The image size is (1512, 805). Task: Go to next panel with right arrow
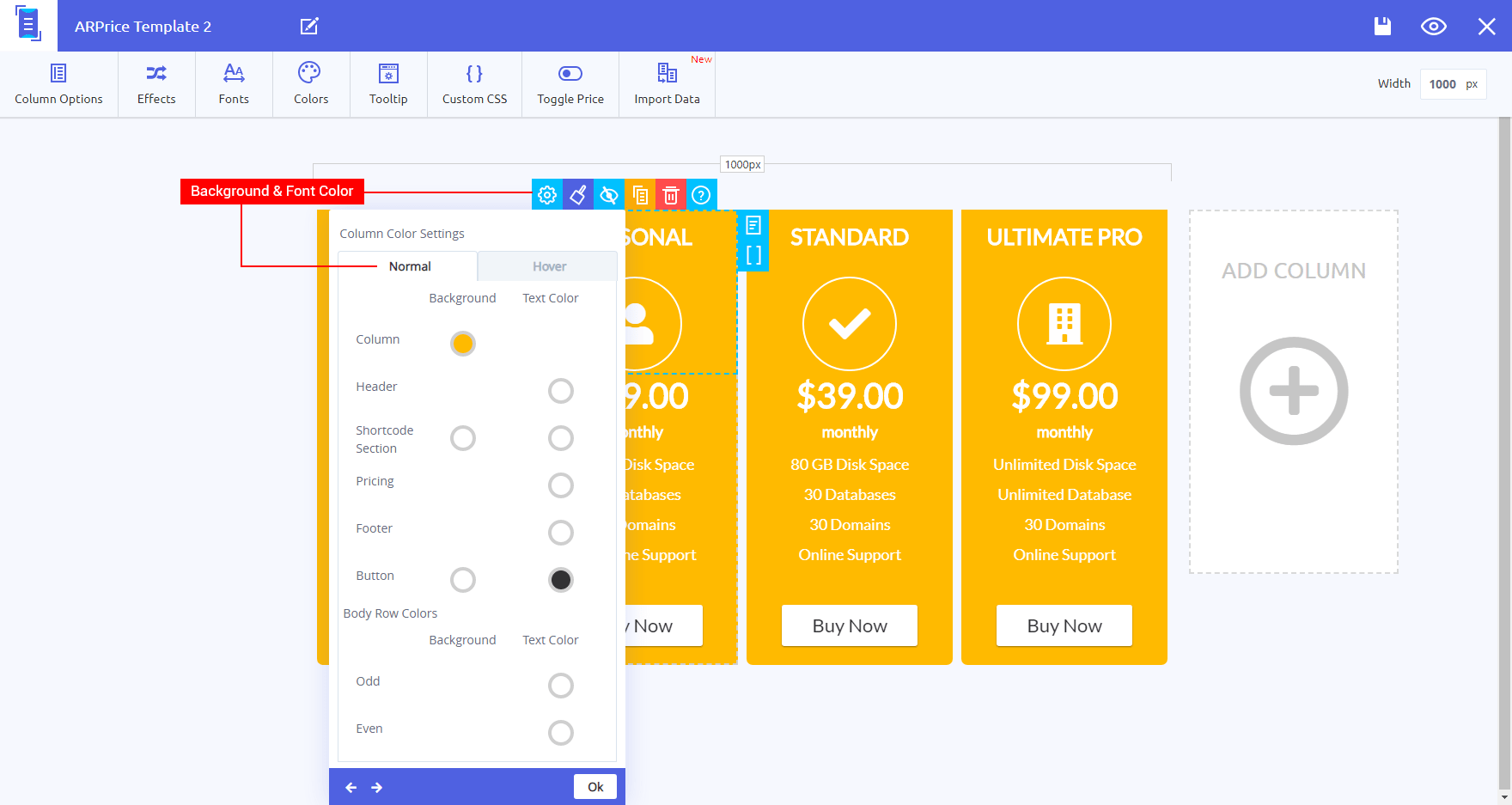376,787
